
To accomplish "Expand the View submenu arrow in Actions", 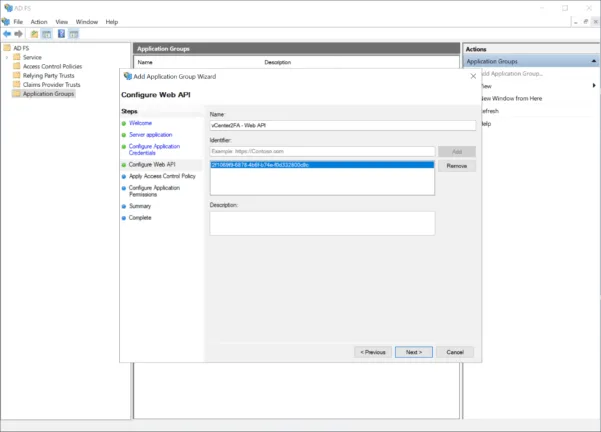I will pyautogui.click(x=594, y=85).
